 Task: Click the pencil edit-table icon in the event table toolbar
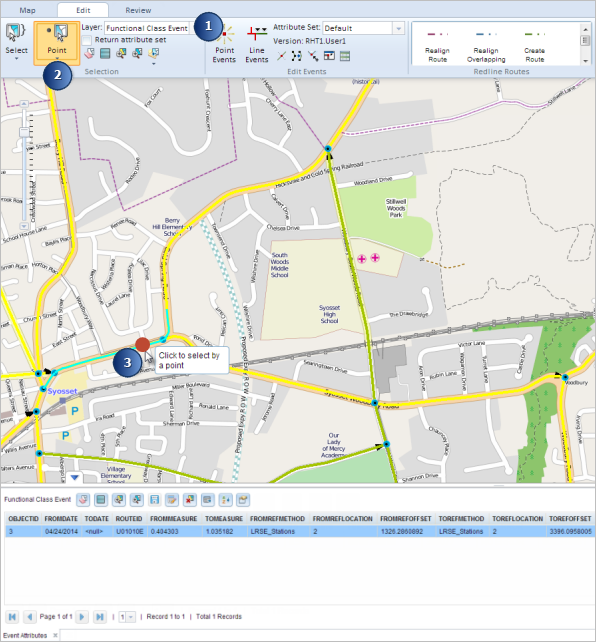coord(172,500)
